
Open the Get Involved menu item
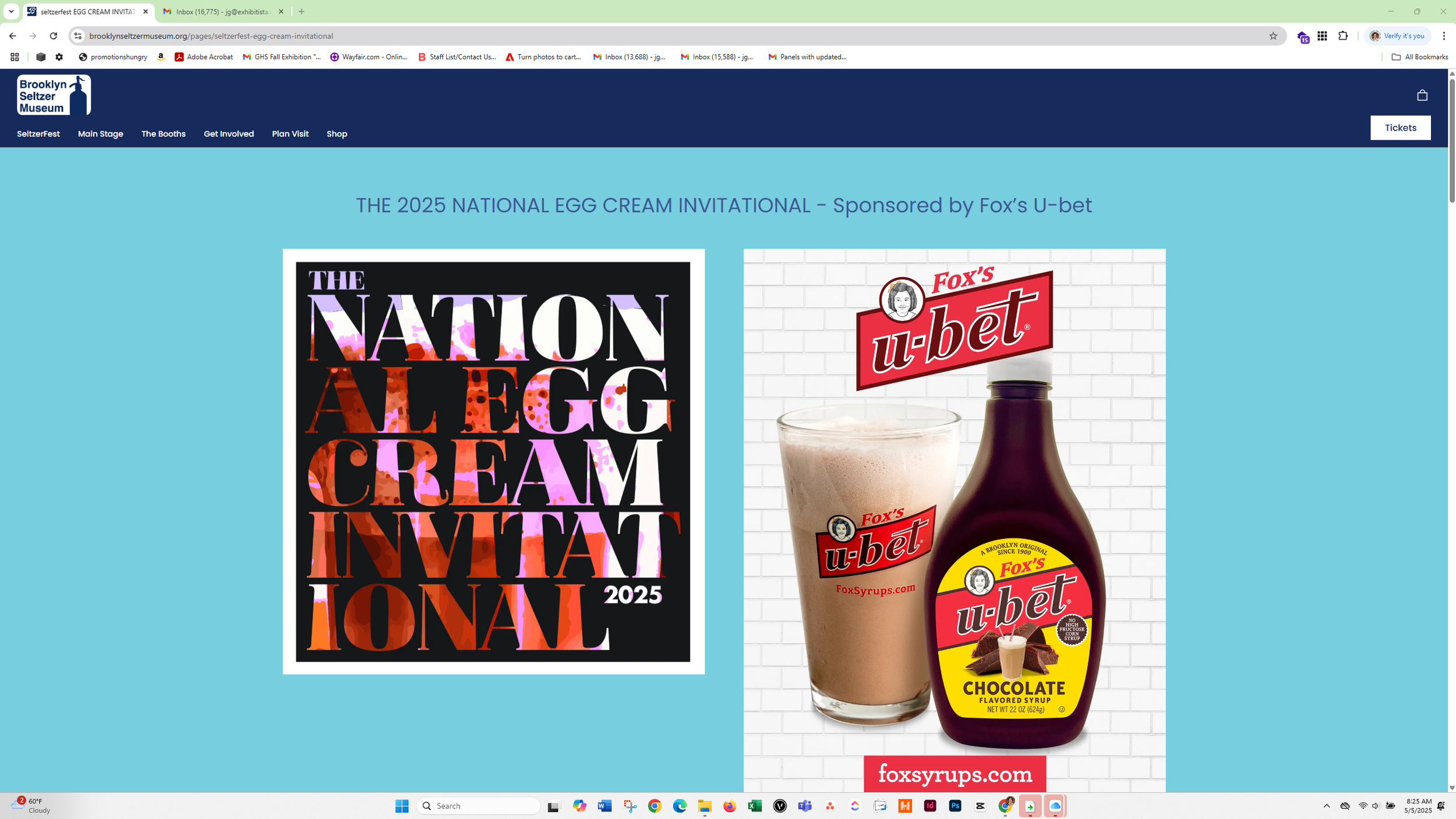(x=228, y=134)
